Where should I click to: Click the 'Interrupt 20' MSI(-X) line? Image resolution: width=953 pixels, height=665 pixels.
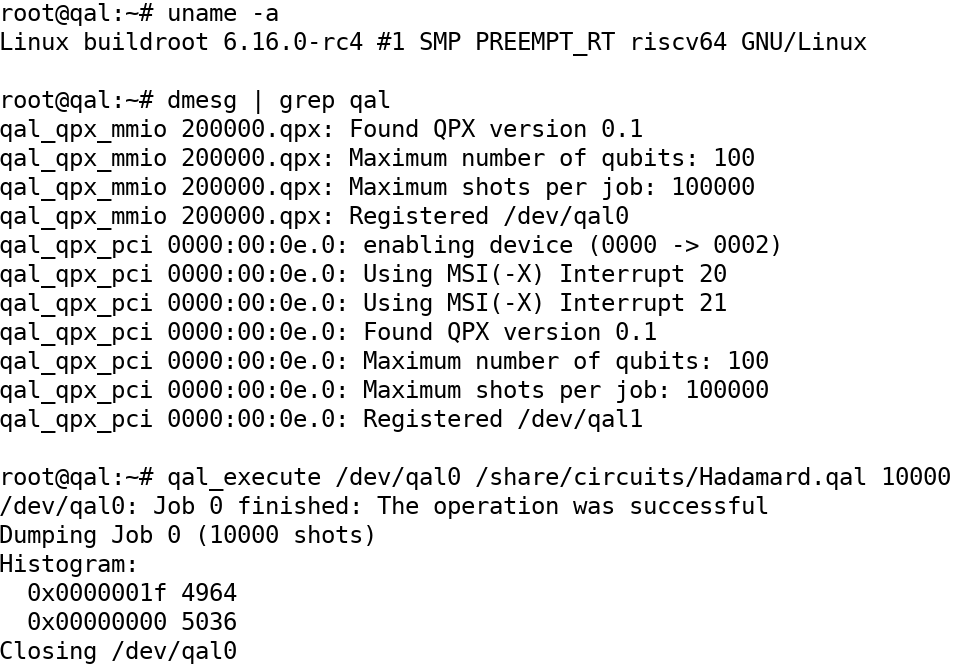click(545, 274)
